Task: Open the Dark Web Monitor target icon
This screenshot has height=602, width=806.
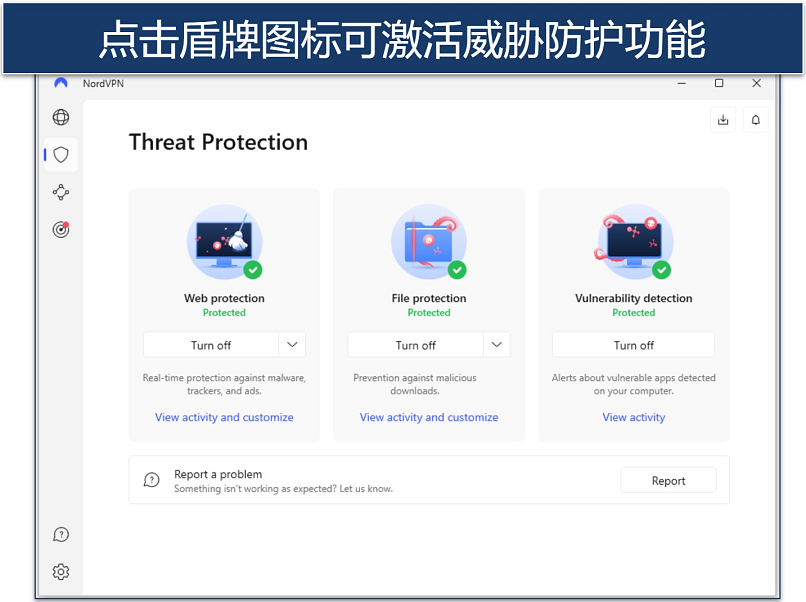Action: tap(61, 229)
